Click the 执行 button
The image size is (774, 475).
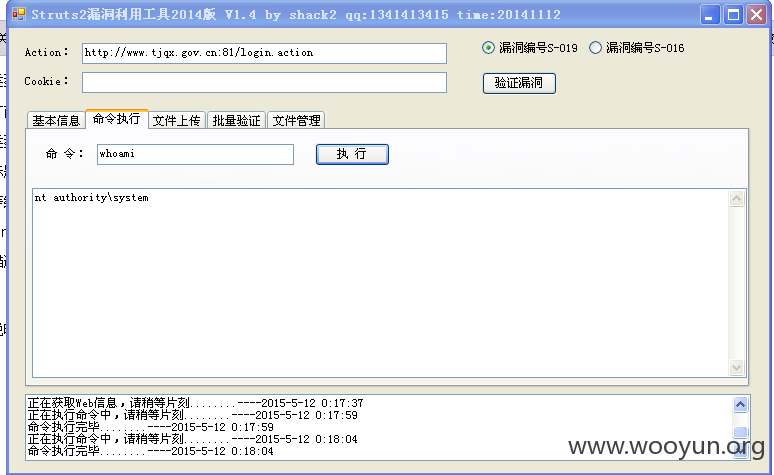click(x=352, y=154)
